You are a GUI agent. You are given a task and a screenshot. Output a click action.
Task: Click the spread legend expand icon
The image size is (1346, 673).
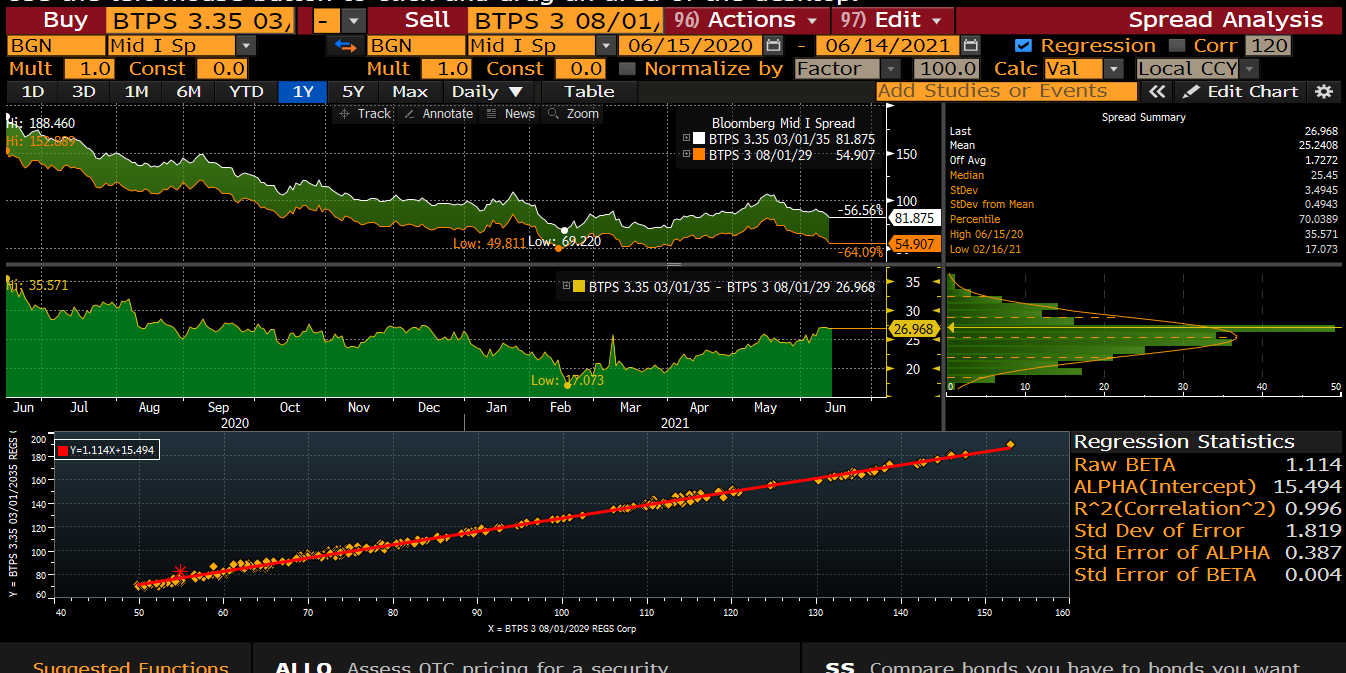click(x=567, y=287)
